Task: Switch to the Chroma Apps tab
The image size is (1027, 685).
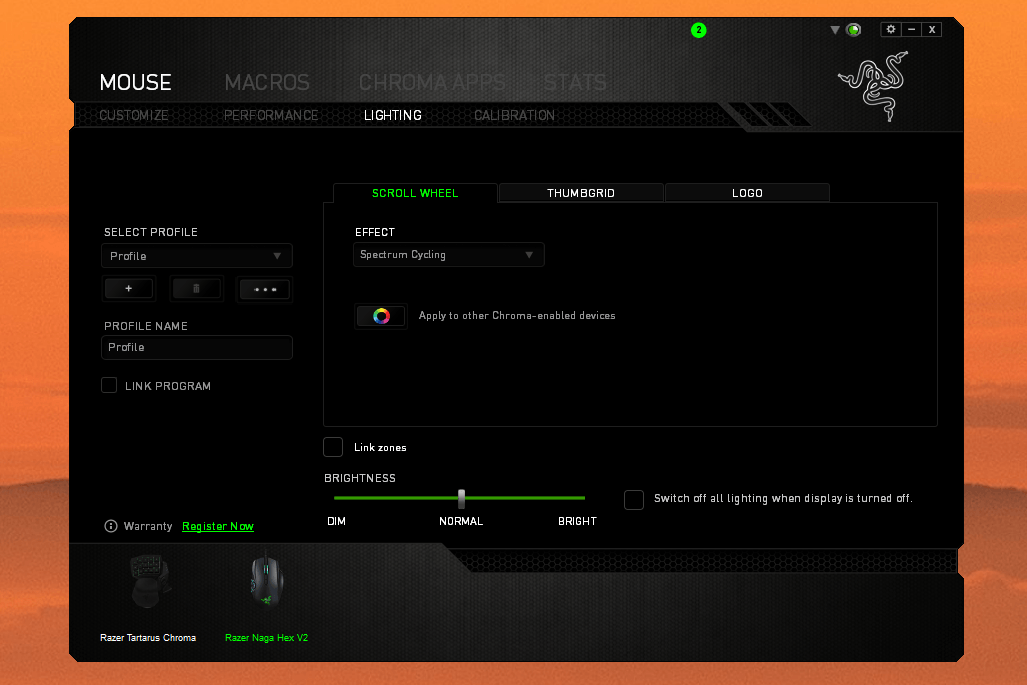Action: (x=432, y=83)
